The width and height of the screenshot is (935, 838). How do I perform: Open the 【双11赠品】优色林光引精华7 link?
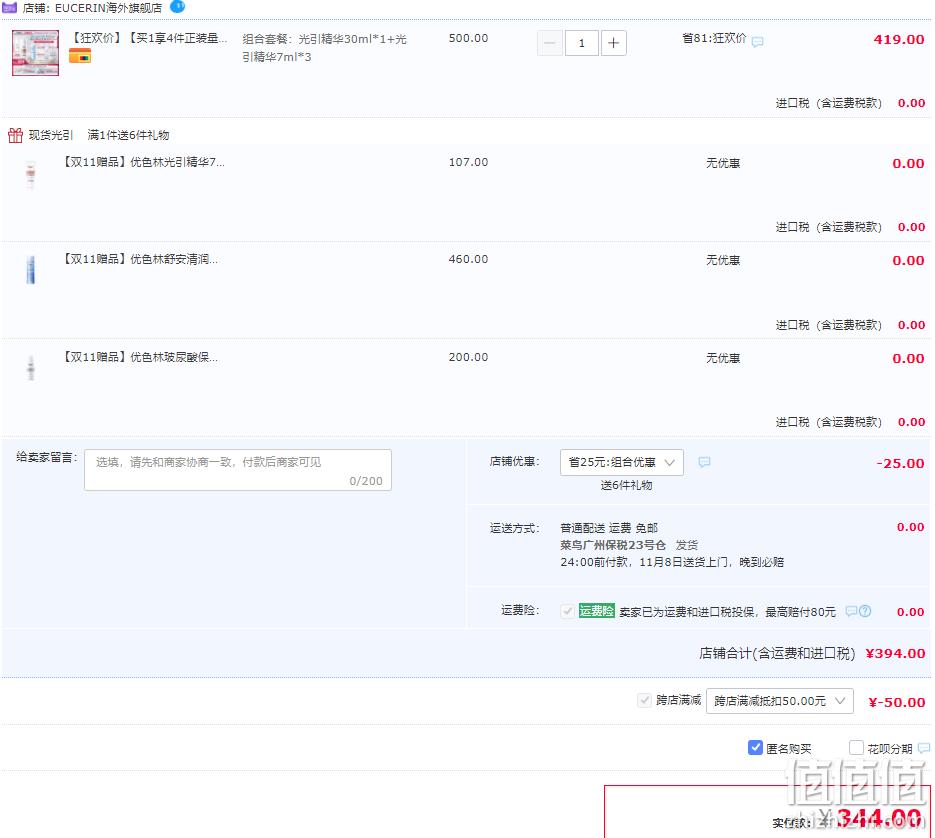pos(144,162)
